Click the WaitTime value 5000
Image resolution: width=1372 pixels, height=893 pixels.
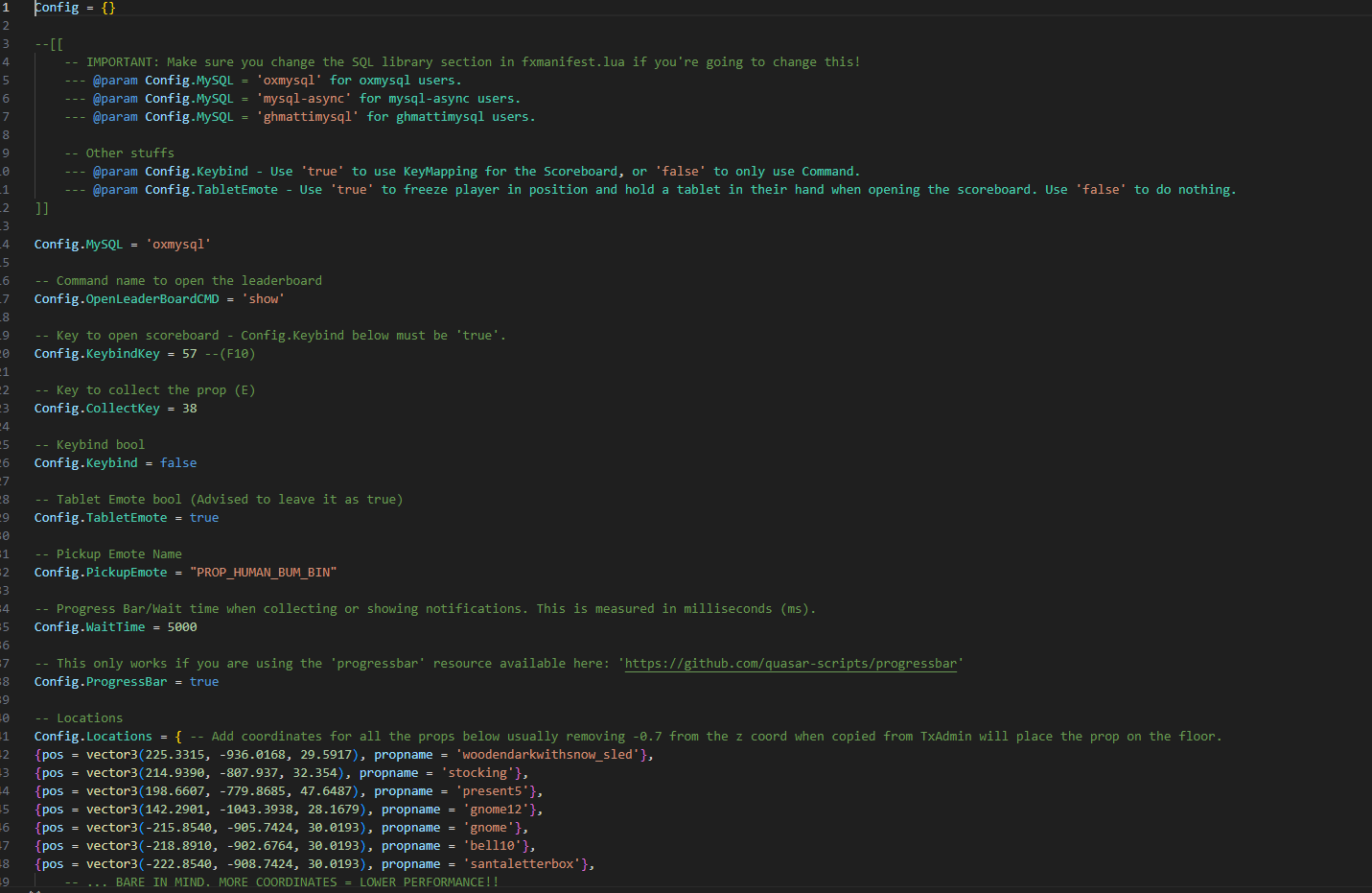pos(182,627)
